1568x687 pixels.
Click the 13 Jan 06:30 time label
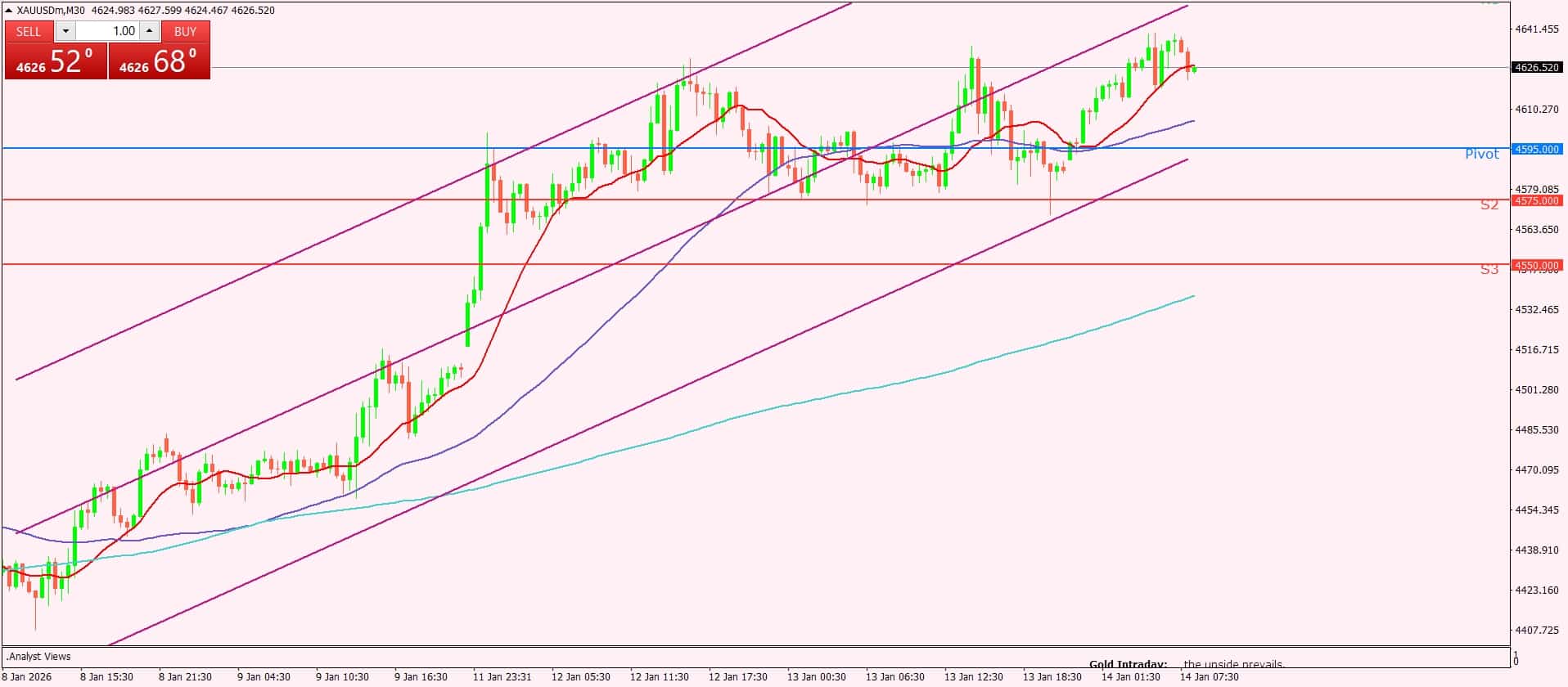click(x=895, y=677)
